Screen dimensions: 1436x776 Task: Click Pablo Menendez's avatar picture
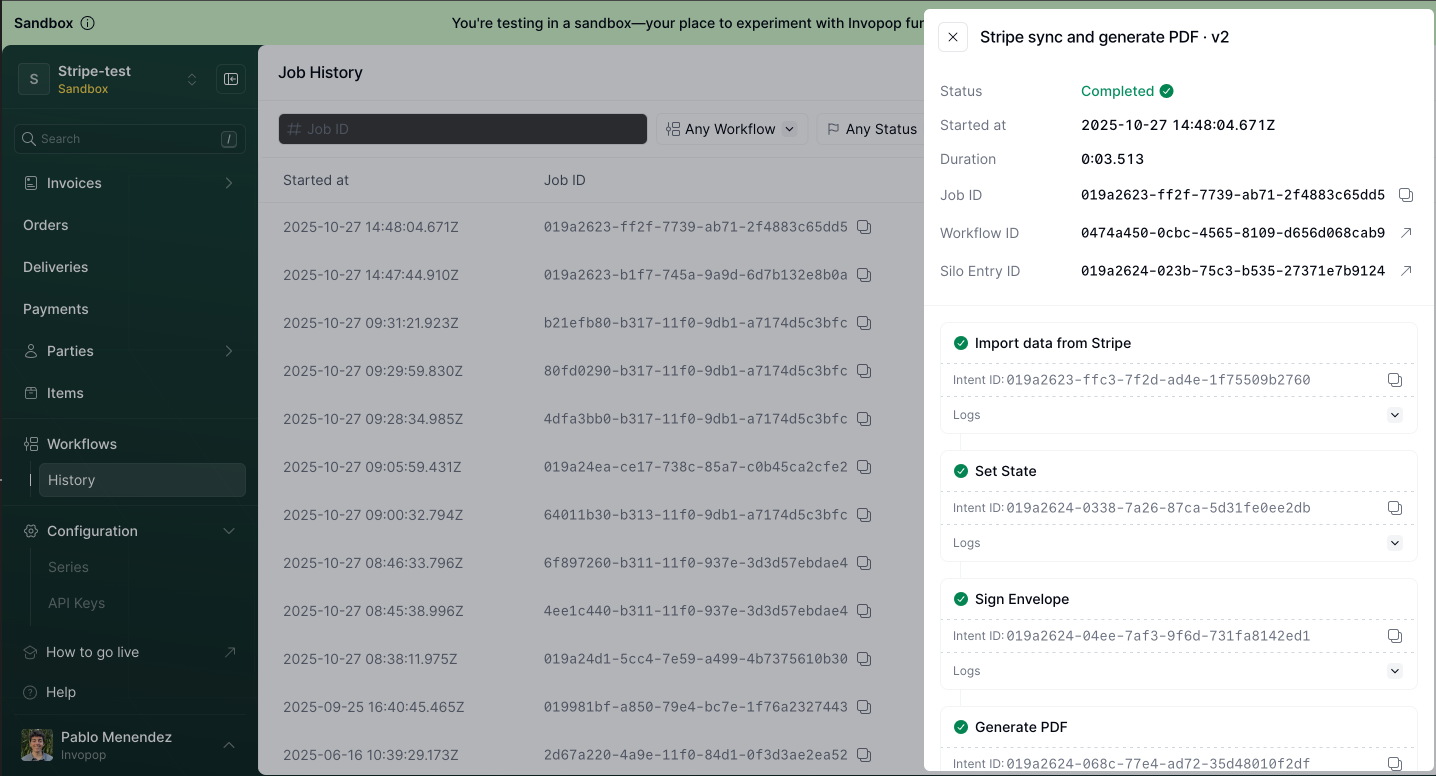(37, 745)
